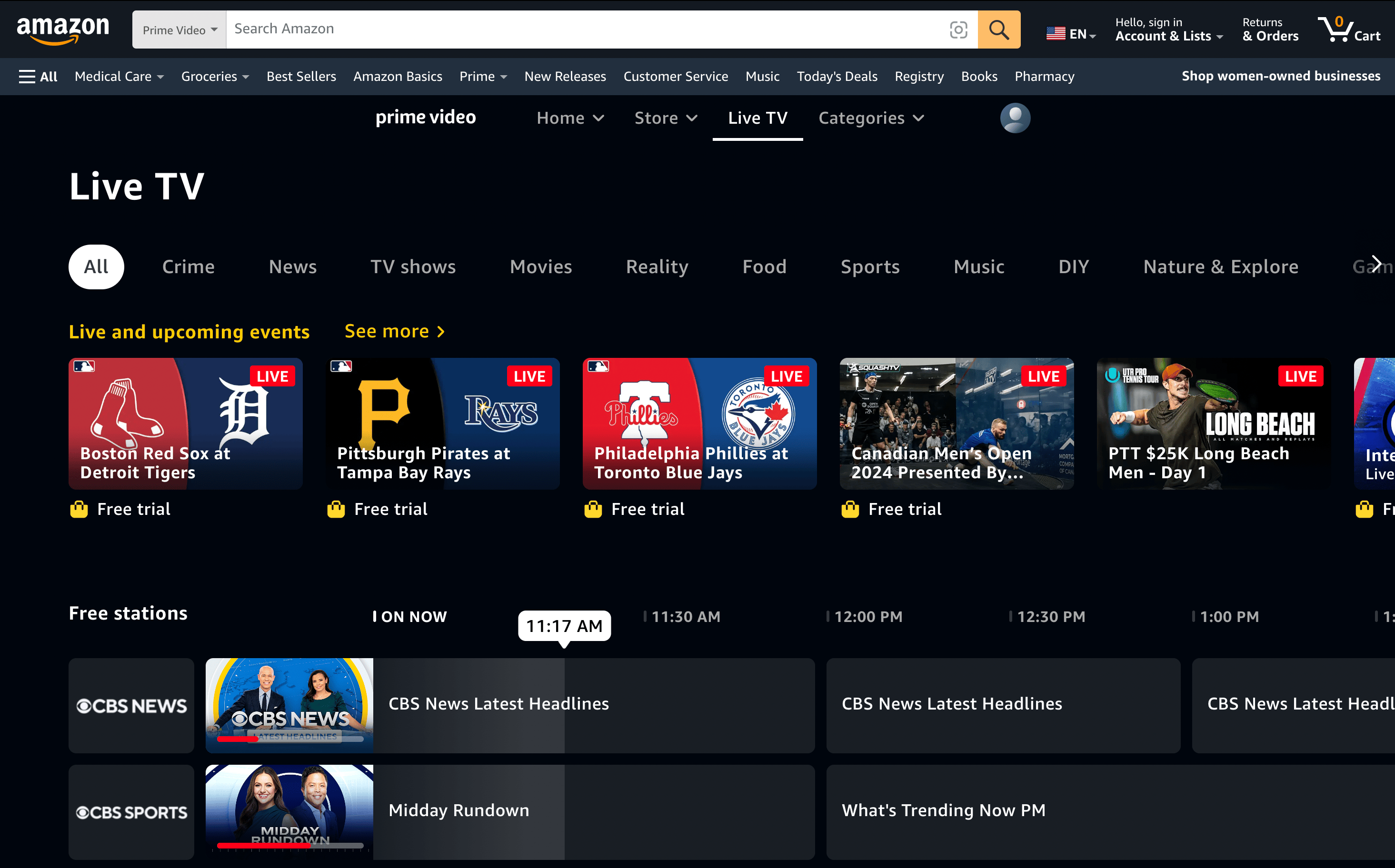The height and width of the screenshot is (868, 1395).
Task: Play Midday Rundown on CBS Sports
Action: (510, 812)
